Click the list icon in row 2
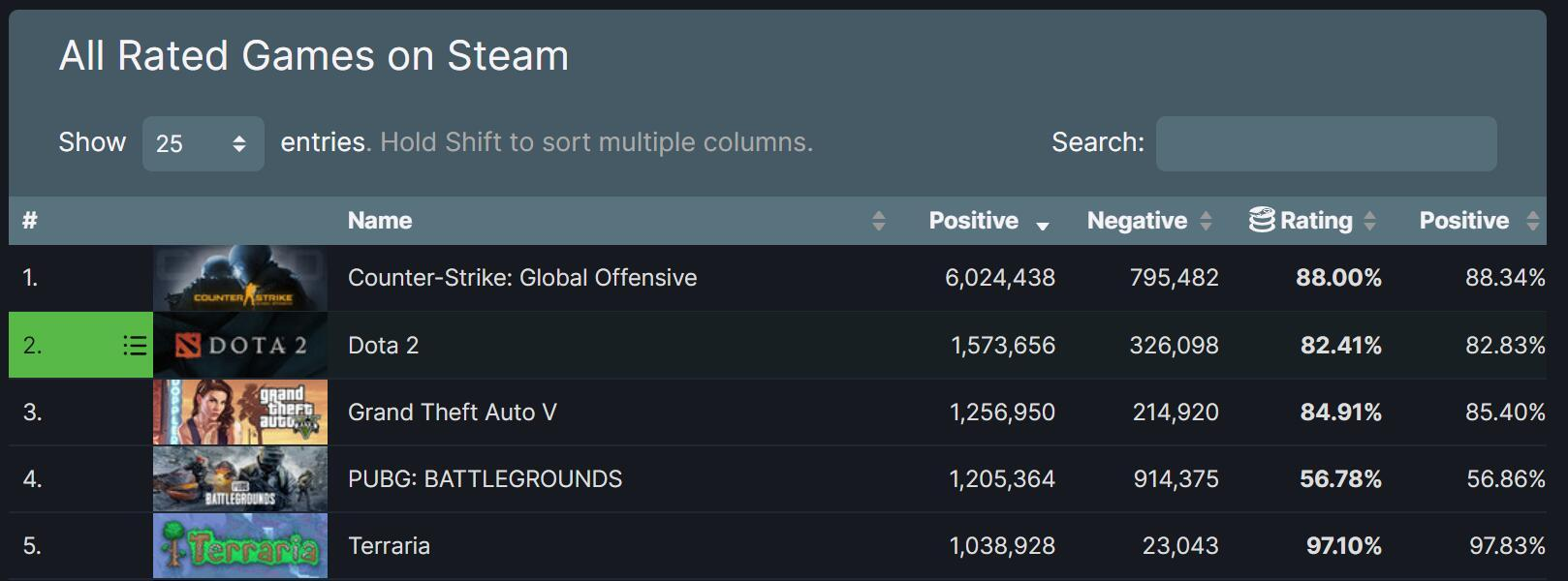The image size is (1568, 581). click(135, 346)
